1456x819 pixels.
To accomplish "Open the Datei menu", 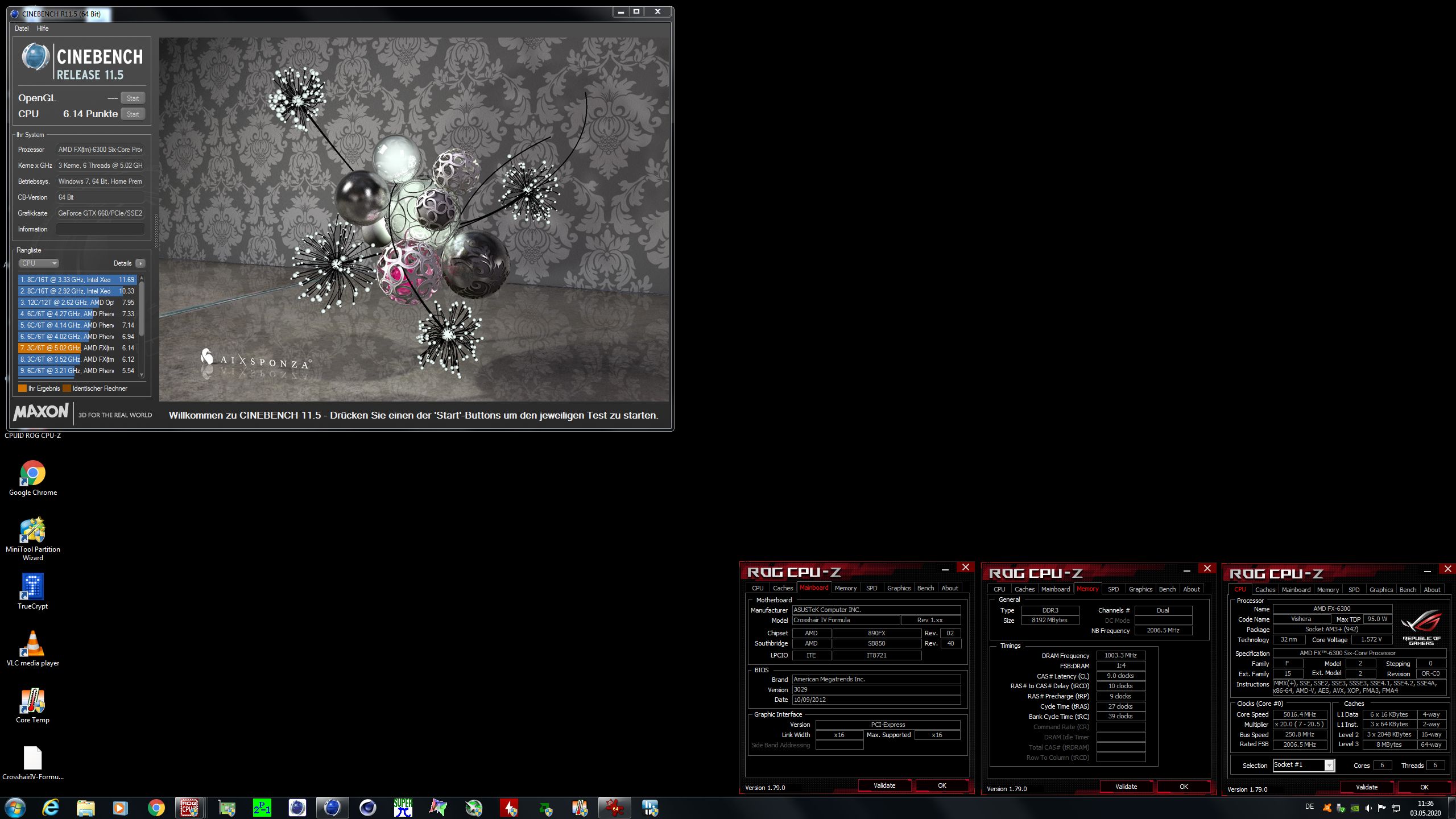I will coord(22,28).
